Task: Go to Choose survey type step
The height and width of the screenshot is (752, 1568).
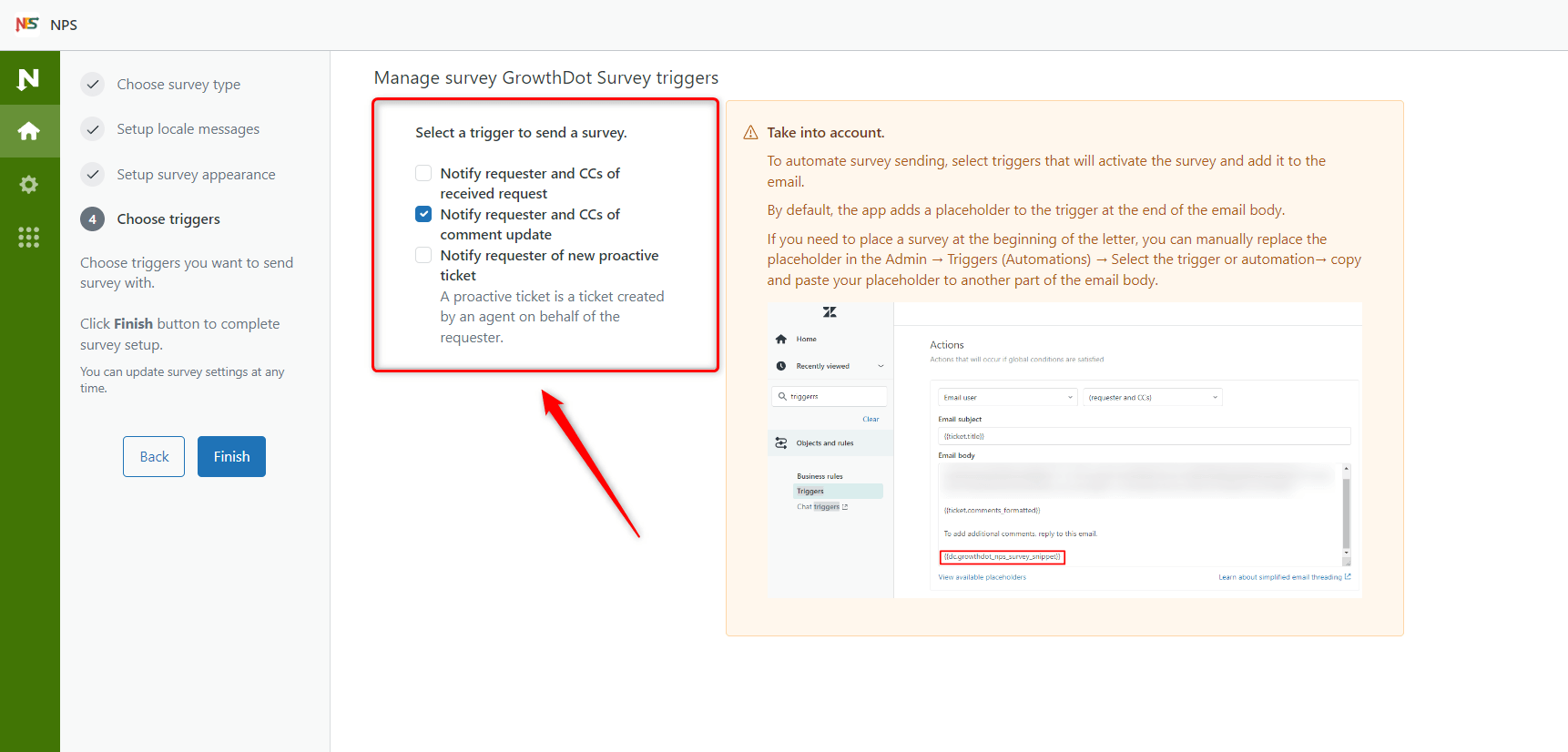Action: click(x=178, y=85)
